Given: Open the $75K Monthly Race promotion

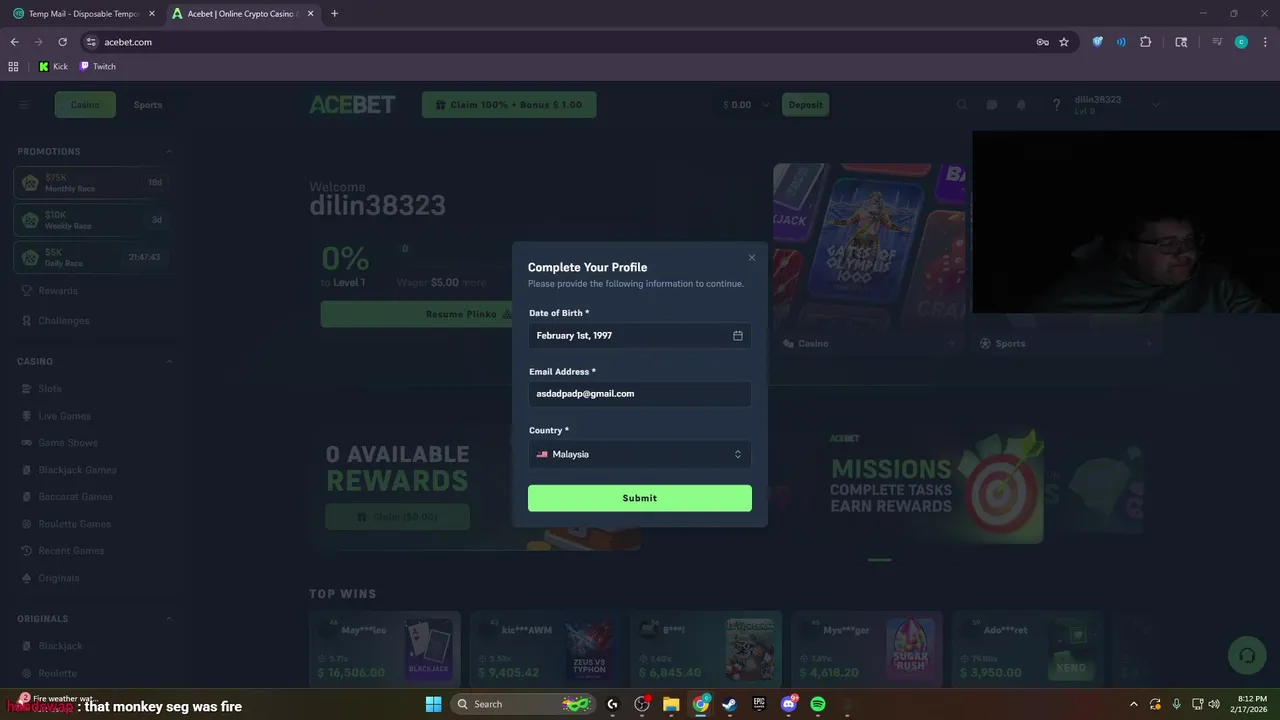Looking at the screenshot, I should click(90, 183).
